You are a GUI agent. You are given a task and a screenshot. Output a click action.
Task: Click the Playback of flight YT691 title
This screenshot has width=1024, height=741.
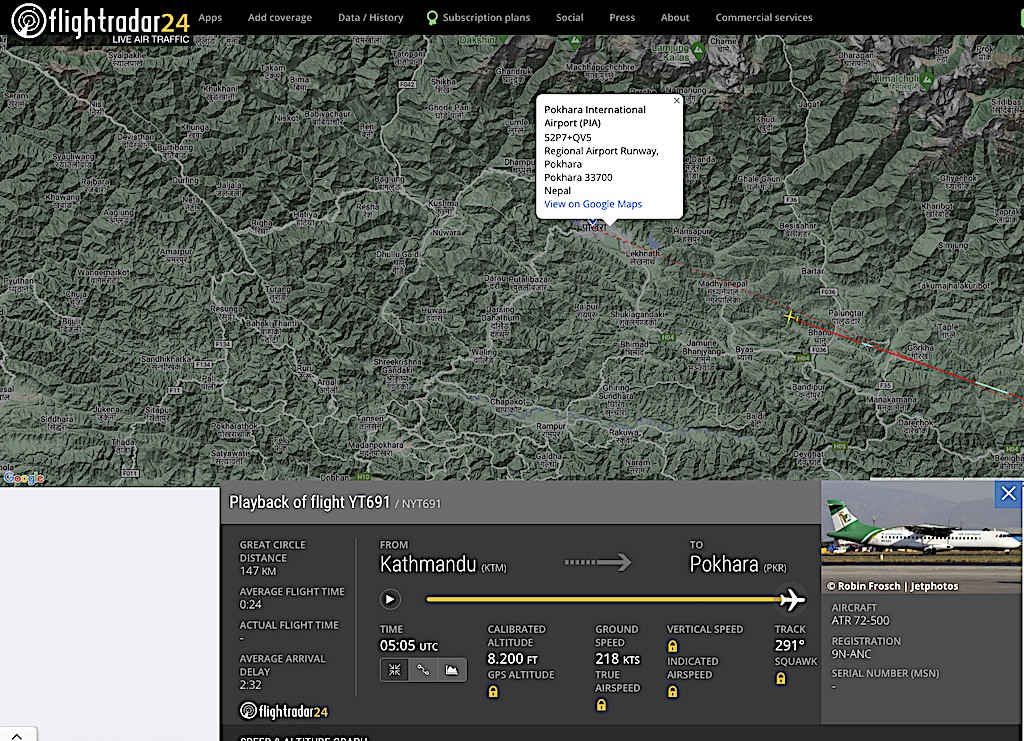[309, 502]
